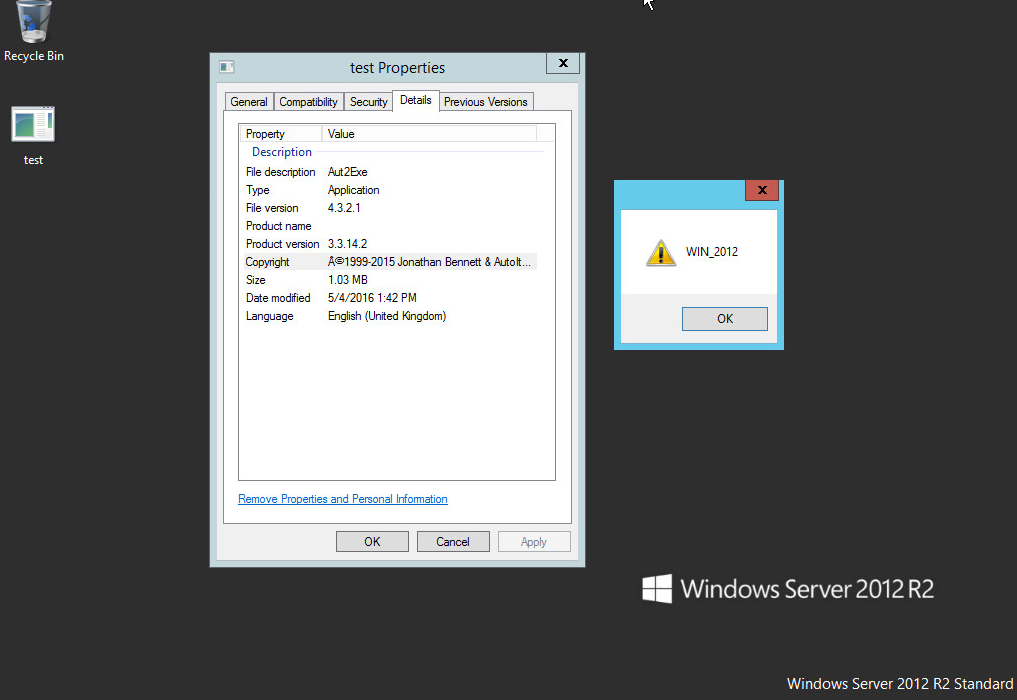The image size is (1017, 700).
Task: Select the Type property row
Action: (x=390, y=190)
